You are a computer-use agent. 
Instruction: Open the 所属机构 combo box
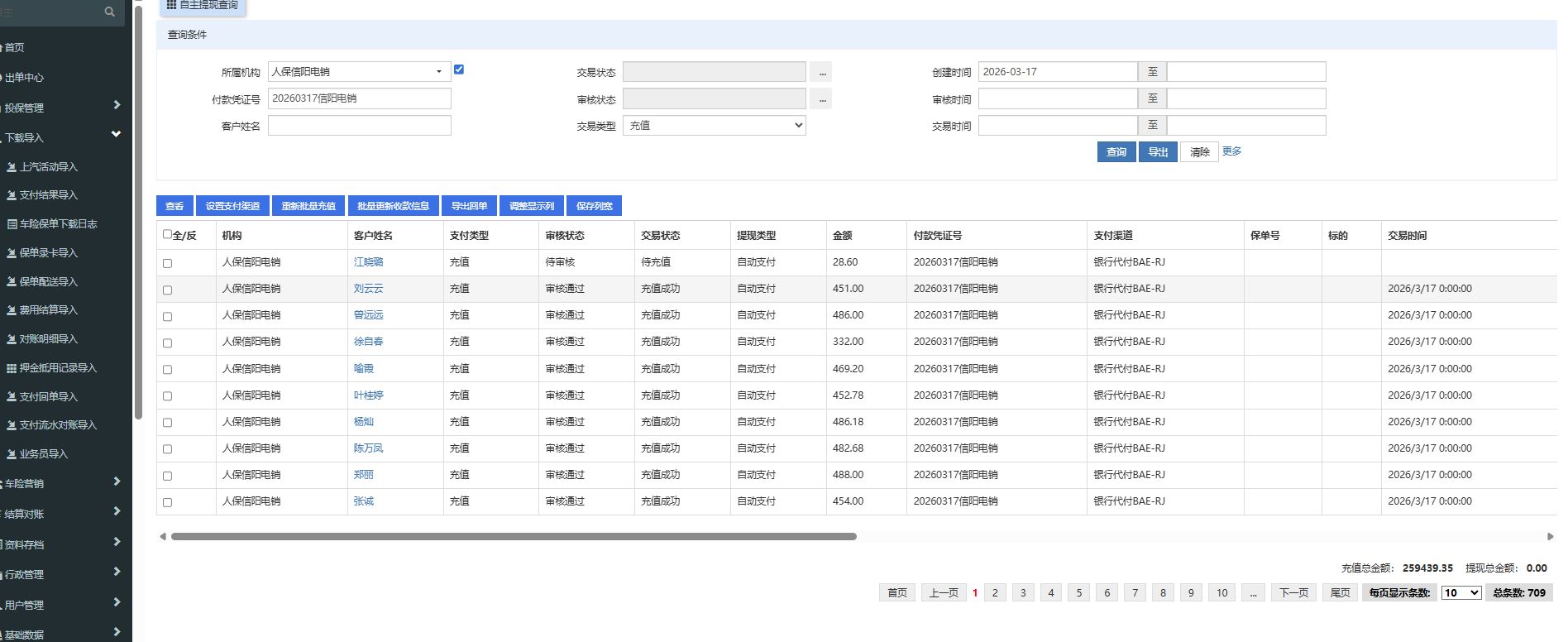[x=358, y=72]
